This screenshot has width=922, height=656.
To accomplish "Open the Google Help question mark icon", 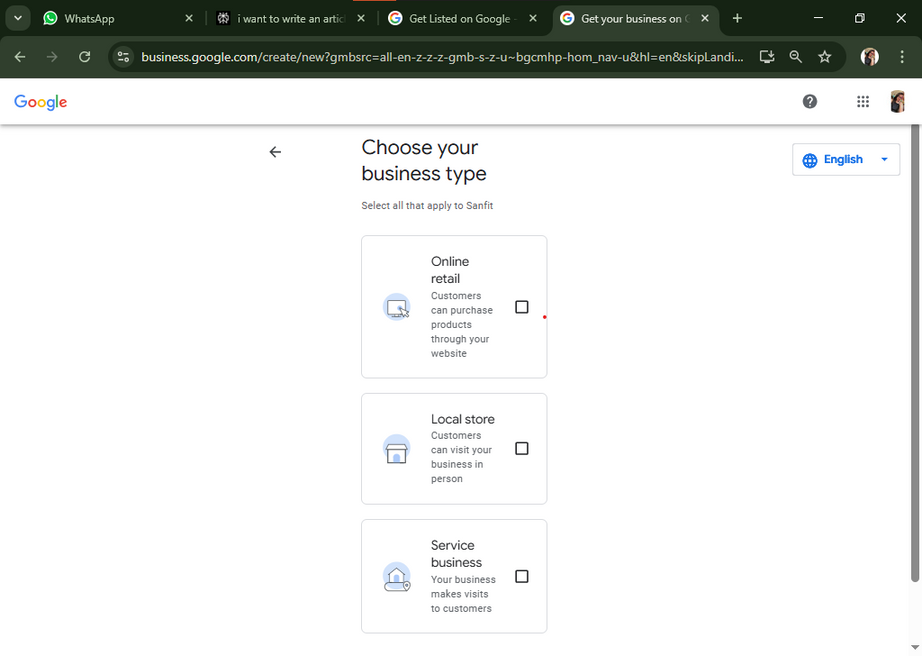I will (810, 101).
